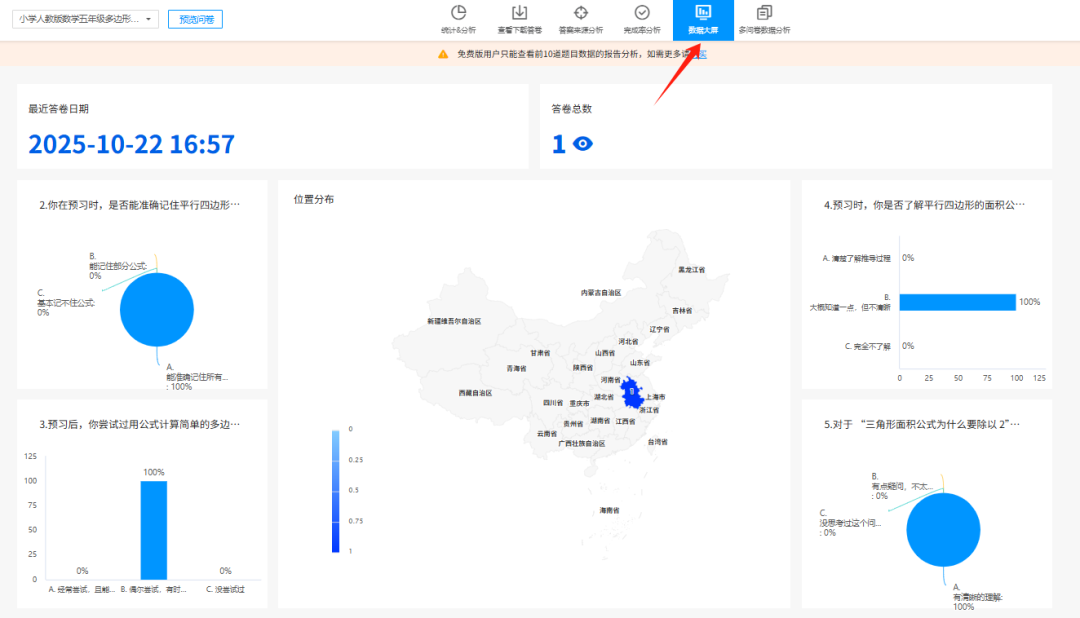Click the blue pie chart for question 2
Viewport: 1080px width, 618px height.
click(x=155, y=310)
